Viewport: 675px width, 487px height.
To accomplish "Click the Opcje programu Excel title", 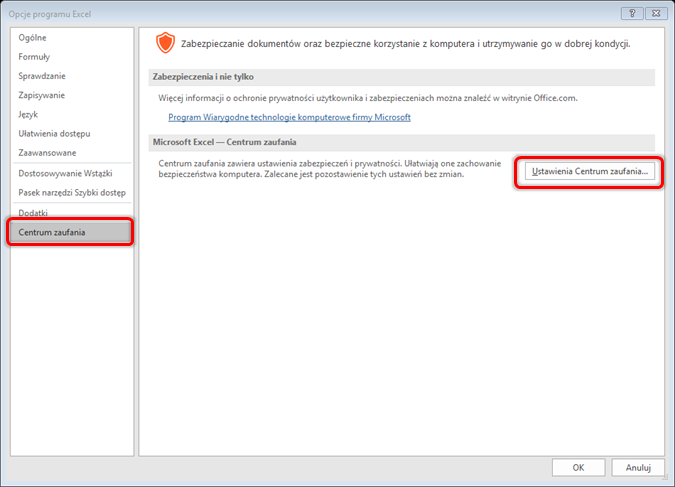I will (50, 14).
